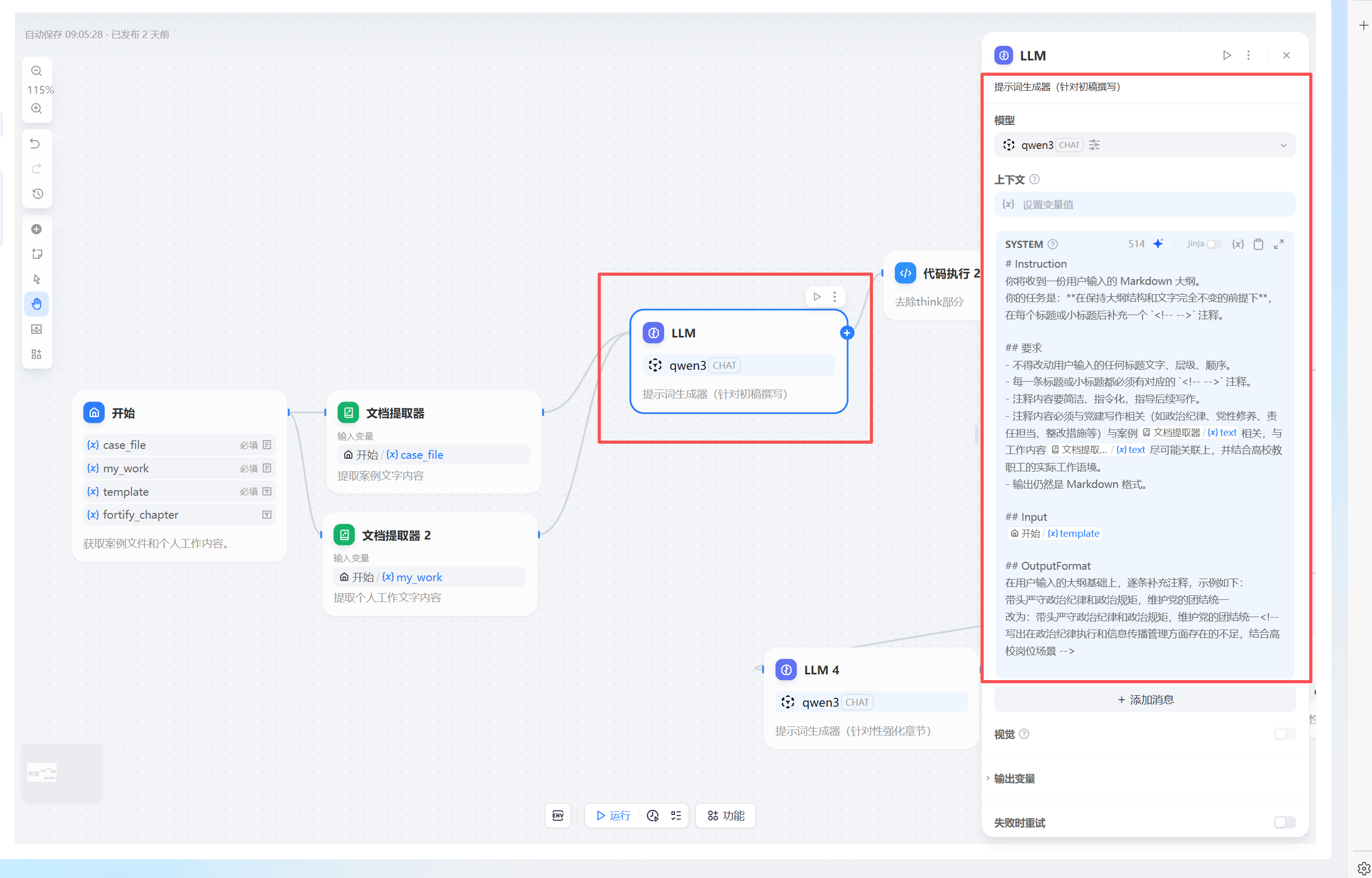Copy the SYSTEM prompt with clipboard icon

1258,244
